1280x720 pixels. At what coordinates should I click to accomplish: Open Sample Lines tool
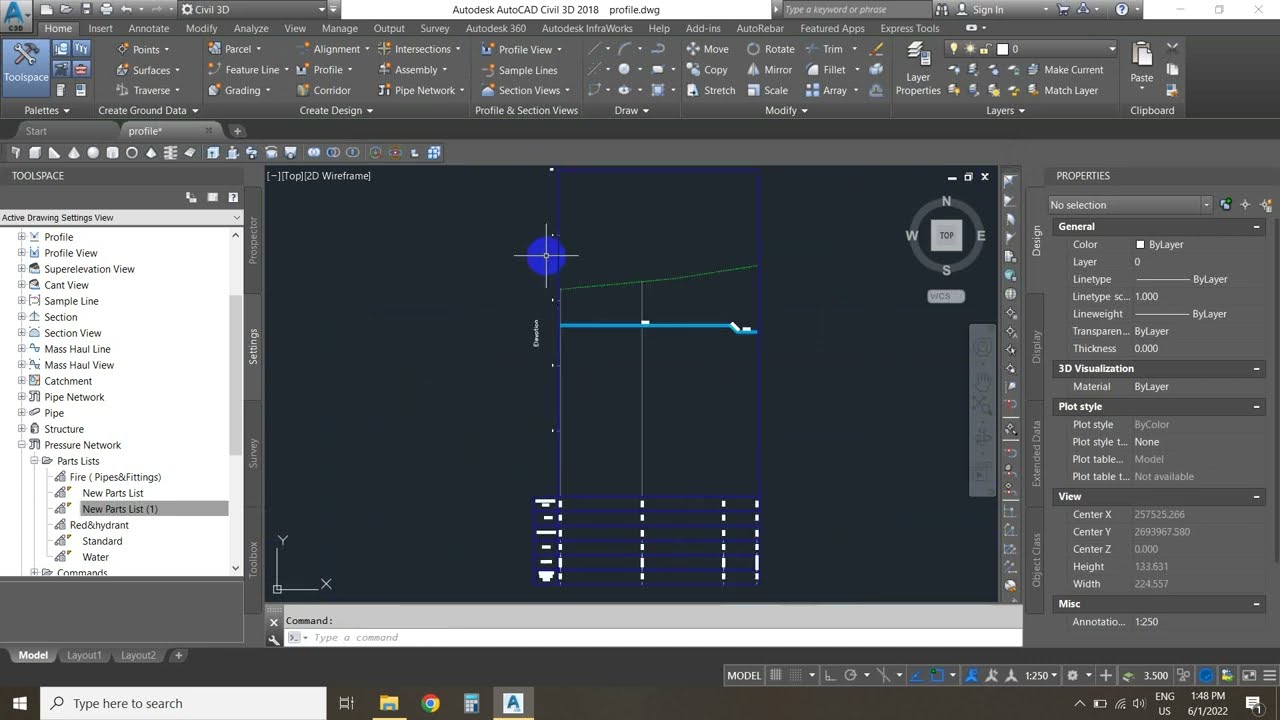(518, 70)
